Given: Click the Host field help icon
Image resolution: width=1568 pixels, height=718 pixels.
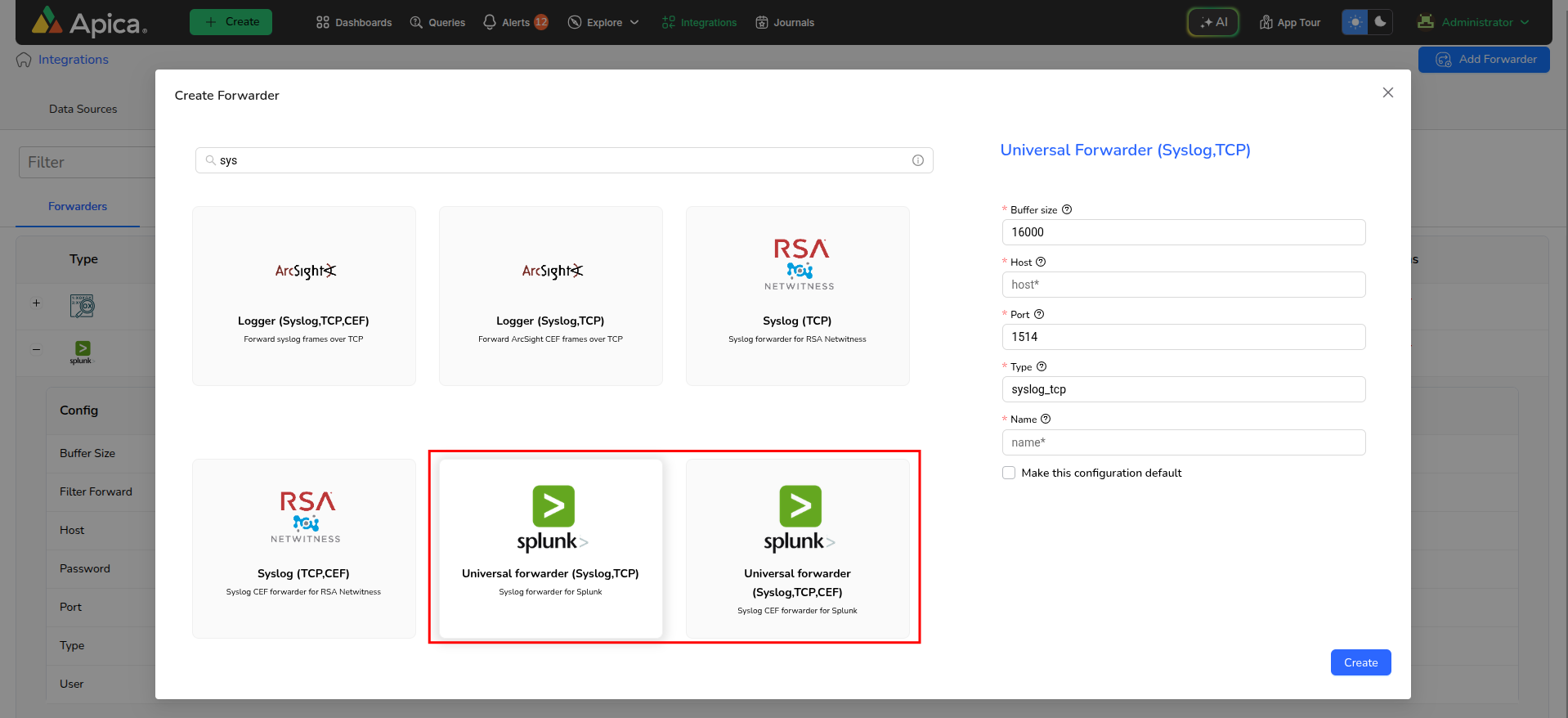Looking at the screenshot, I should (1041, 262).
